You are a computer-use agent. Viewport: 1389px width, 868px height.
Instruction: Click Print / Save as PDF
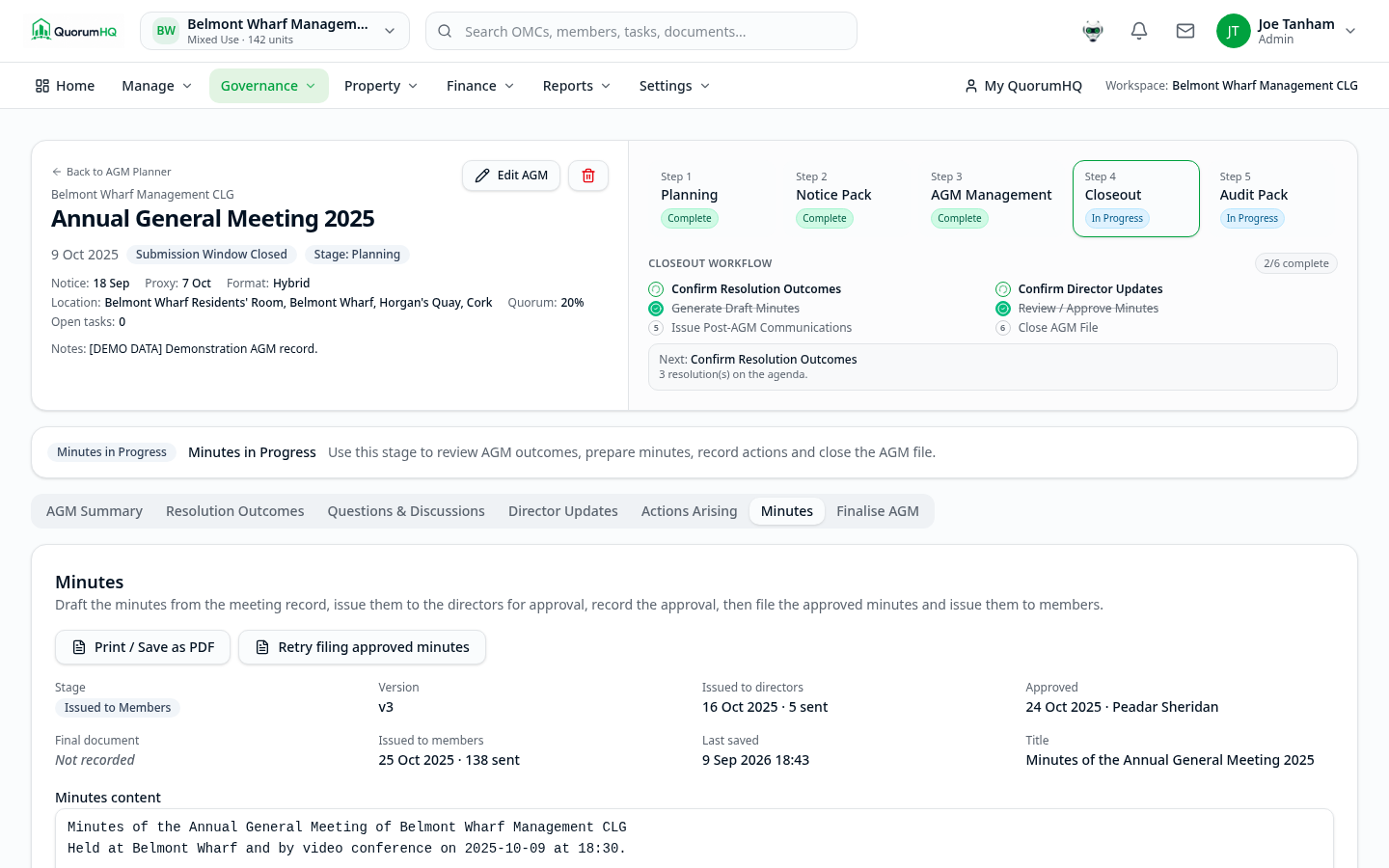[143, 647]
